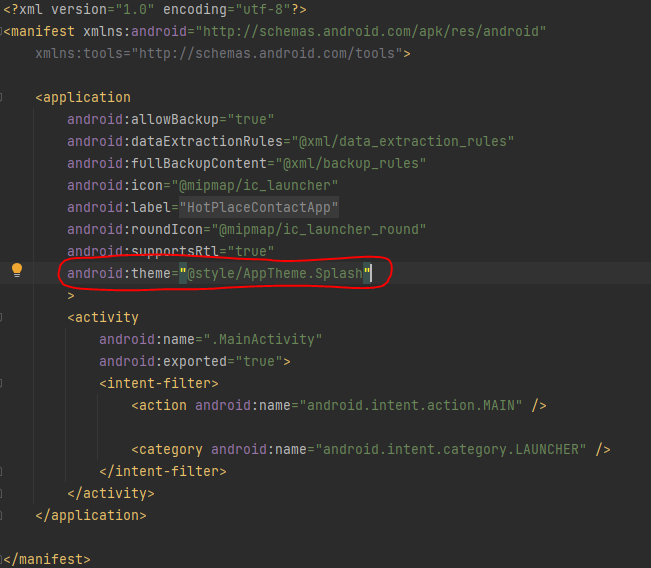This screenshot has width=651, height=568.
Task: Click the HotPlaceContactApp label value
Action: pyautogui.click(x=259, y=208)
